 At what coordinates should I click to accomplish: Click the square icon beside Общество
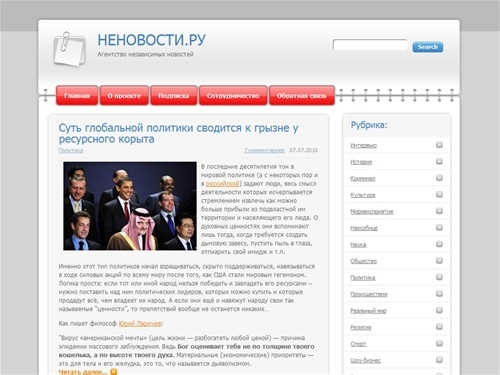(439, 260)
